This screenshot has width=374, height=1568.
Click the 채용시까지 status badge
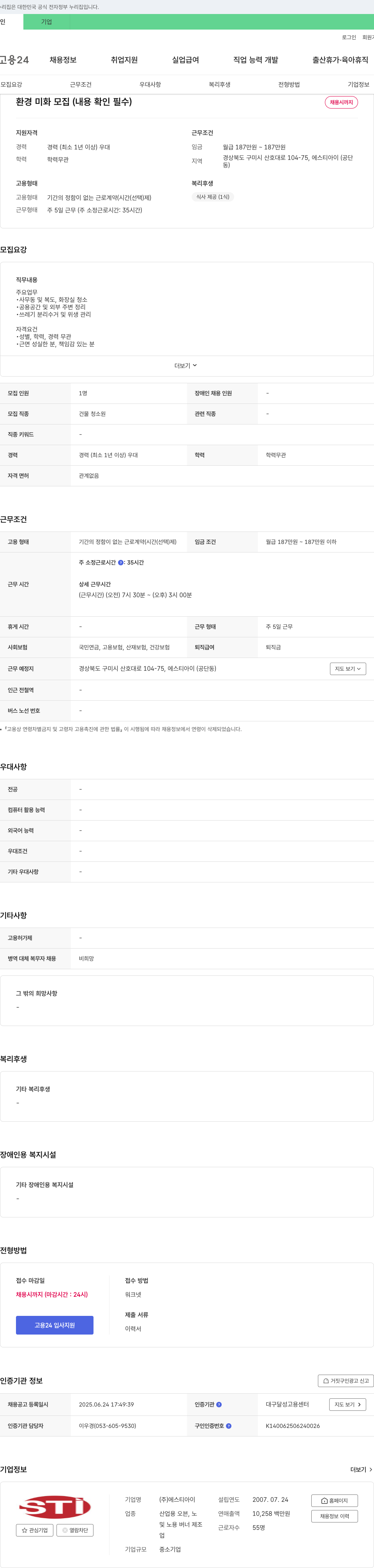click(341, 102)
